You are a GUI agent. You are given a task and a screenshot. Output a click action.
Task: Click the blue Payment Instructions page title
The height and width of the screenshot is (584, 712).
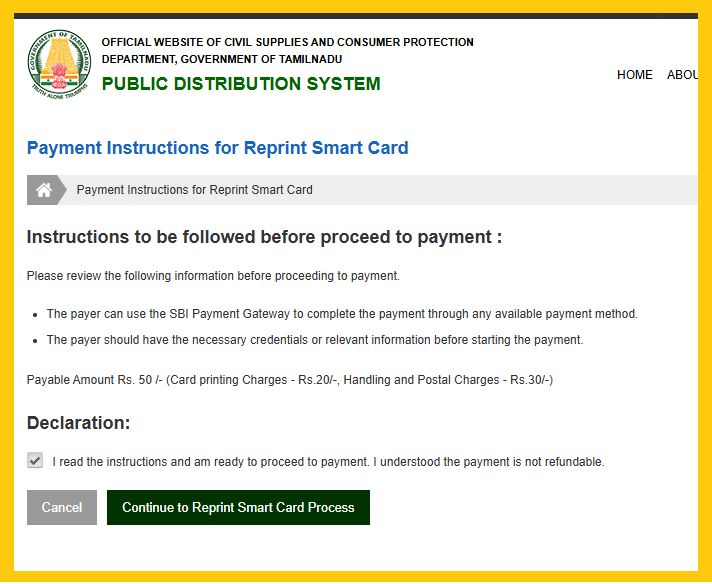(217, 148)
